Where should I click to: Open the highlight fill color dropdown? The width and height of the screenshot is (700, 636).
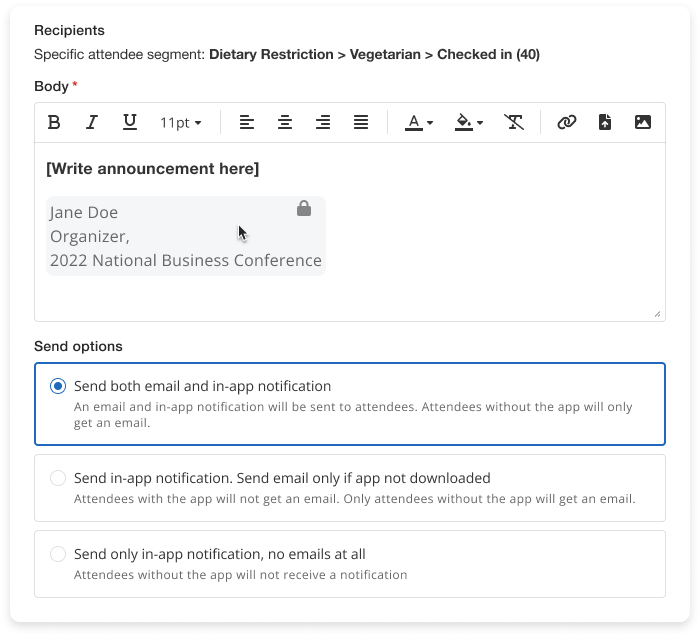(480, 123)
